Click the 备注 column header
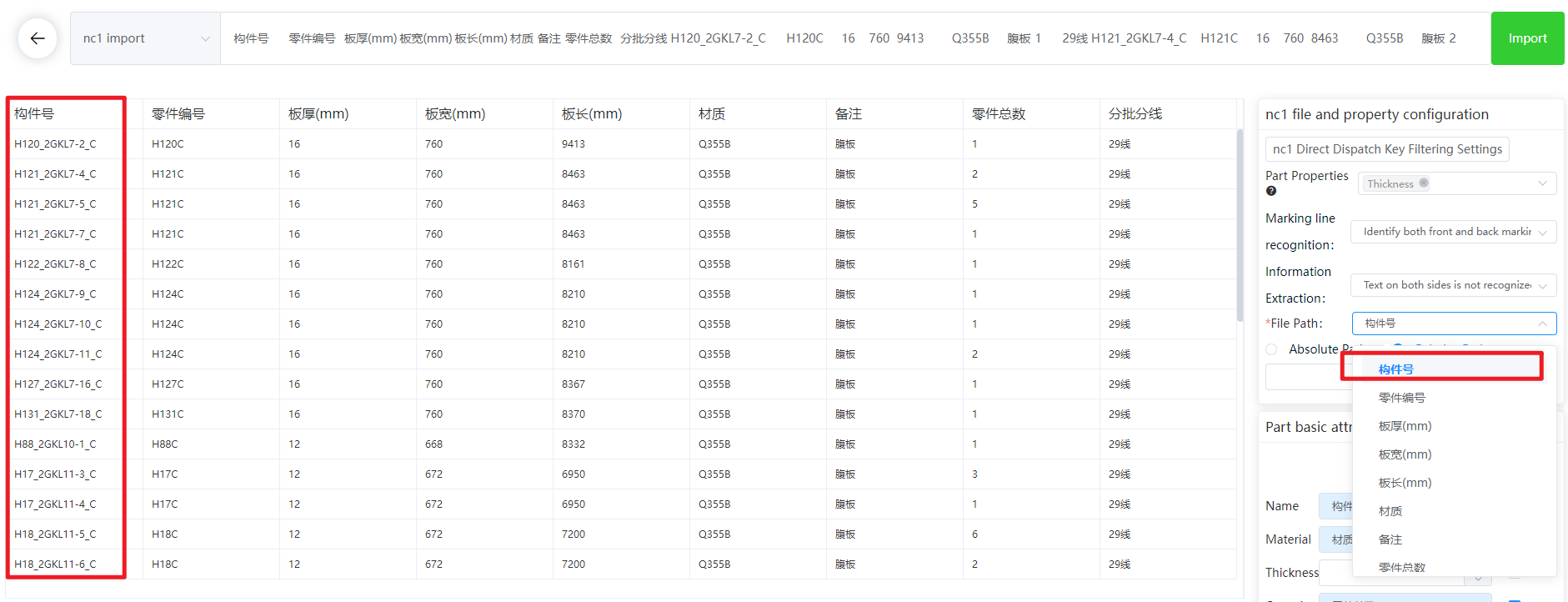The width and height of the screenshot is (1568, 602). (x=894, y=114)
